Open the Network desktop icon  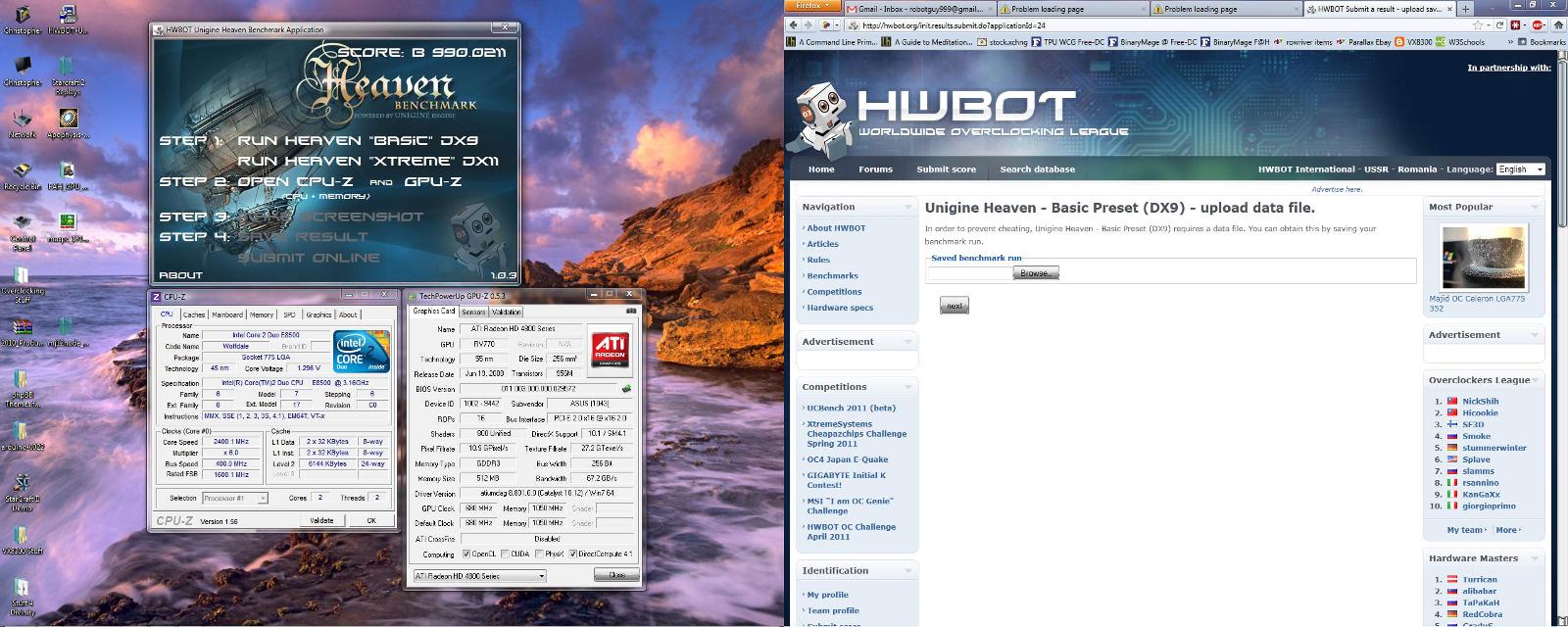tap(22, 123)
